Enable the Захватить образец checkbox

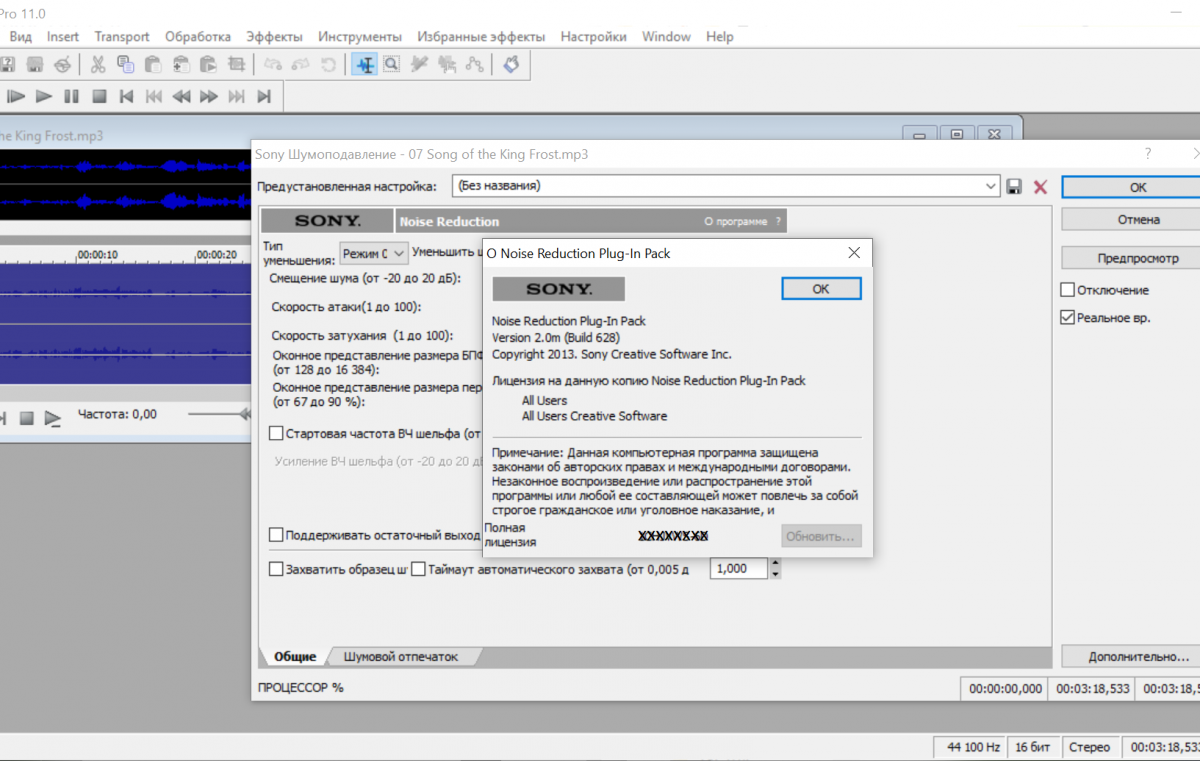(x=276, y=569)
